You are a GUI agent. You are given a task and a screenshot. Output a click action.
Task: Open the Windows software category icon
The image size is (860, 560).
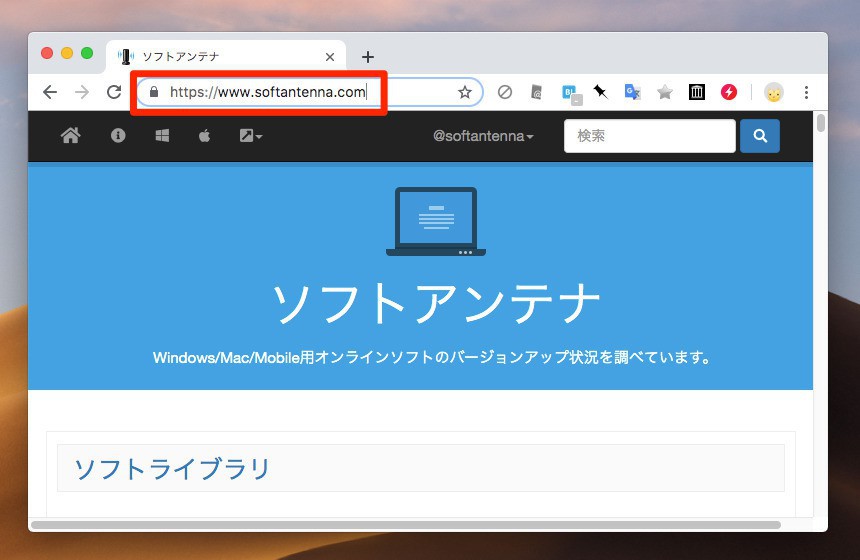[162, 135]
